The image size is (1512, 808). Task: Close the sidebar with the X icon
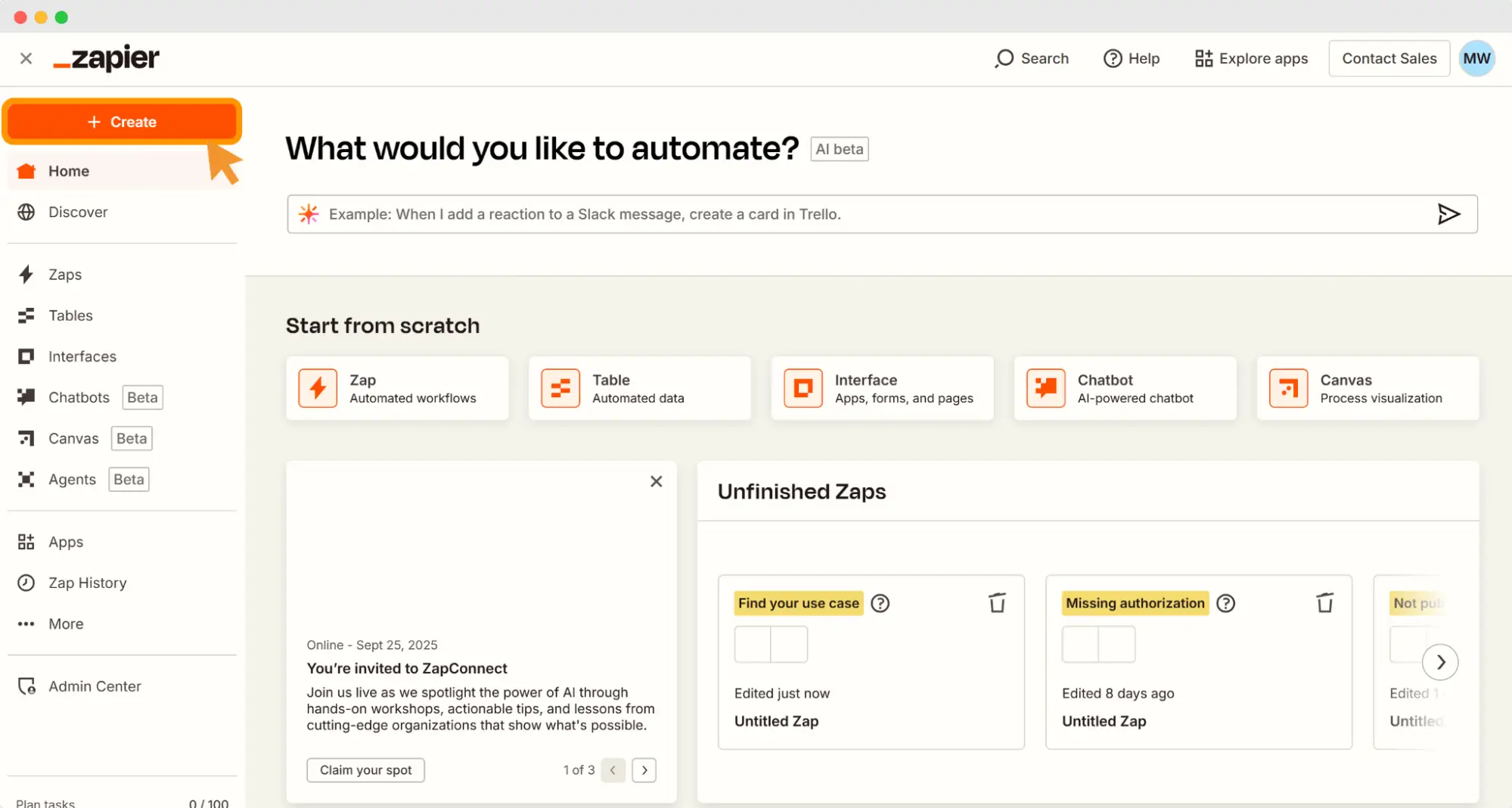click(x=26, y=58)
